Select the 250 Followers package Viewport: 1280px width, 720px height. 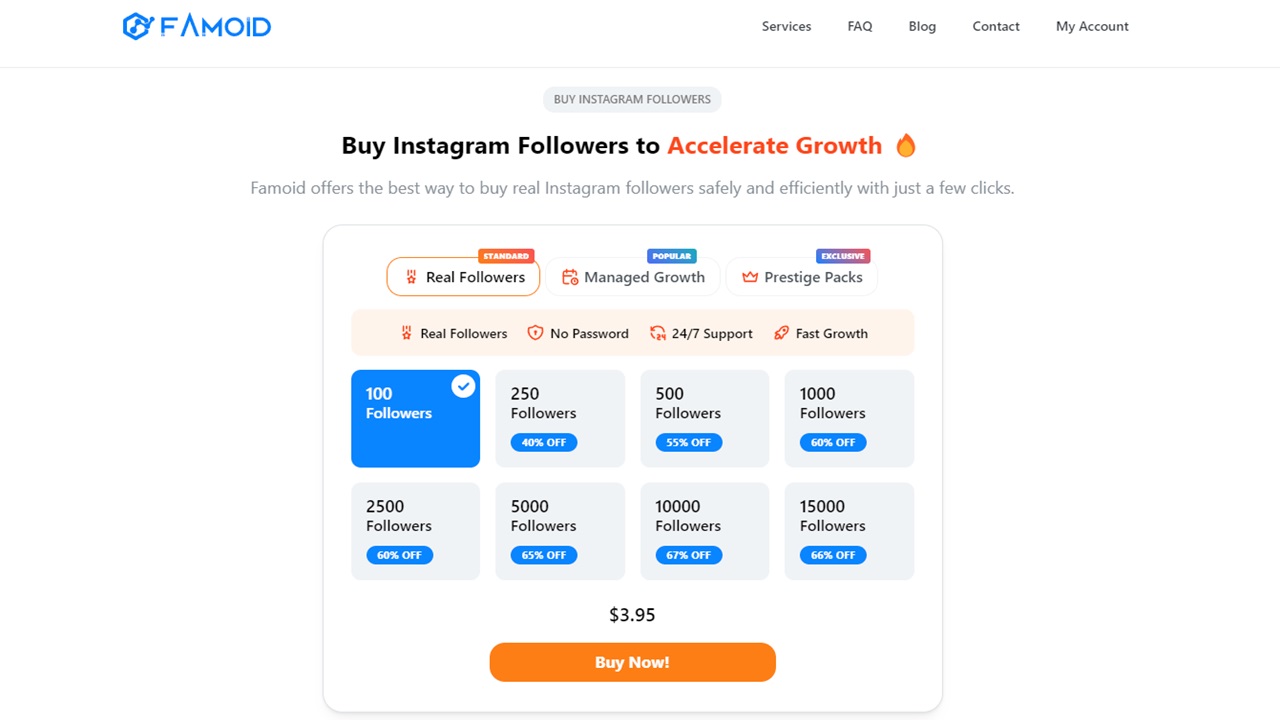pyautogui.click(x=560, y=418)
